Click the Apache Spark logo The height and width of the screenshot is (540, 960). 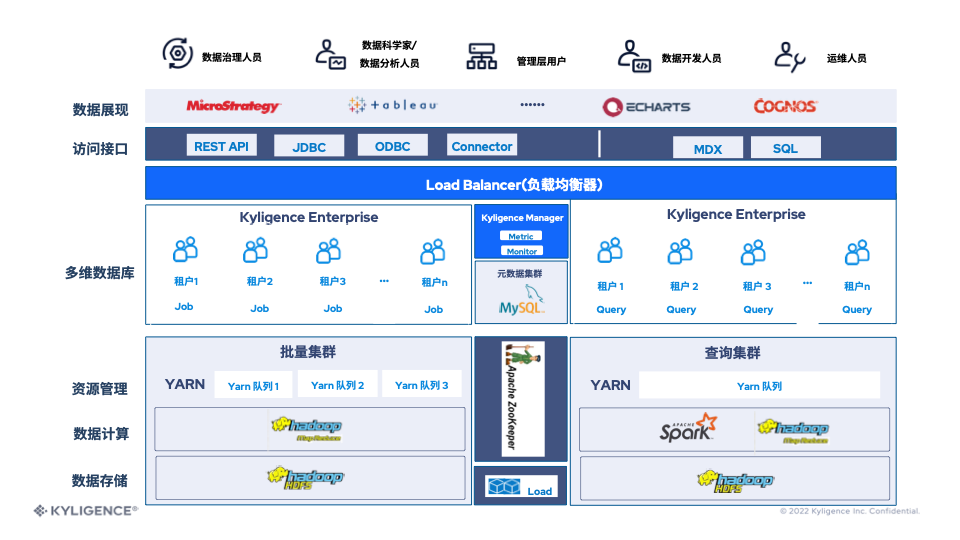coord(688,427)
